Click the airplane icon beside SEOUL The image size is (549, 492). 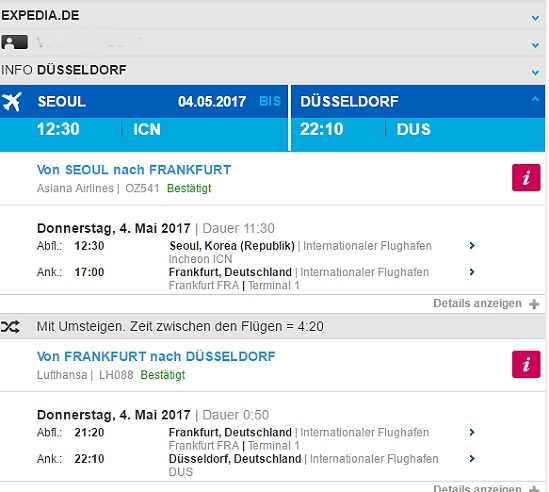point(12,102)
